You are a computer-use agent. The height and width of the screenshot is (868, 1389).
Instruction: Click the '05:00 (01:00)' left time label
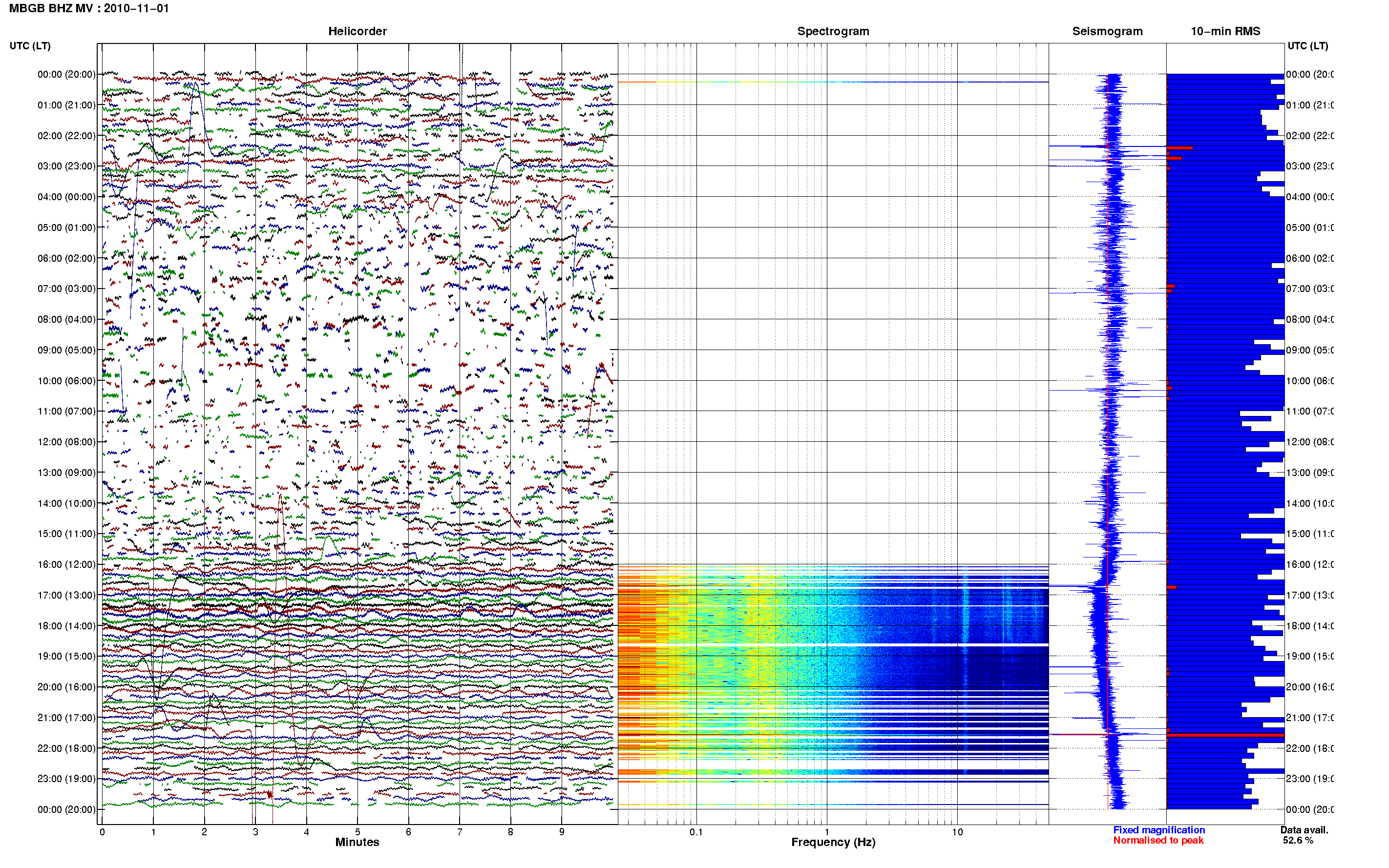coord(66,227)
